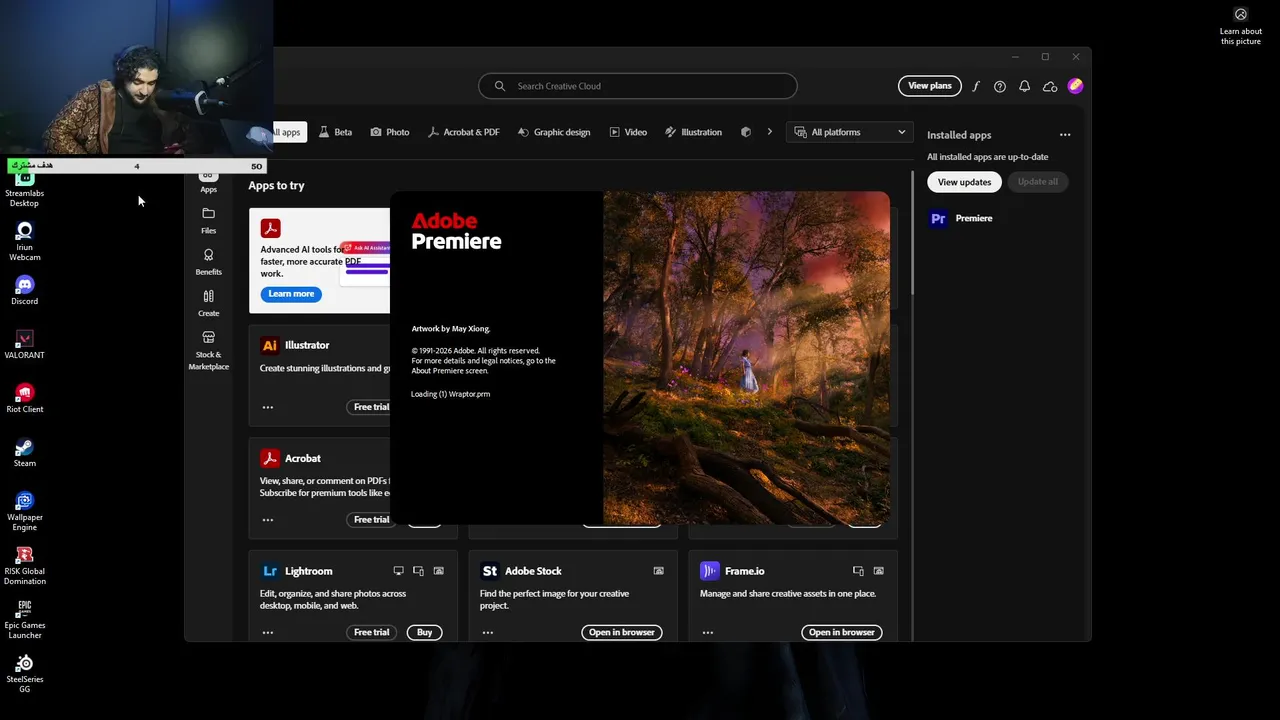Start Lightroom Free trial
Viewport: 1280px width, 720px height.
coord(372,632)
